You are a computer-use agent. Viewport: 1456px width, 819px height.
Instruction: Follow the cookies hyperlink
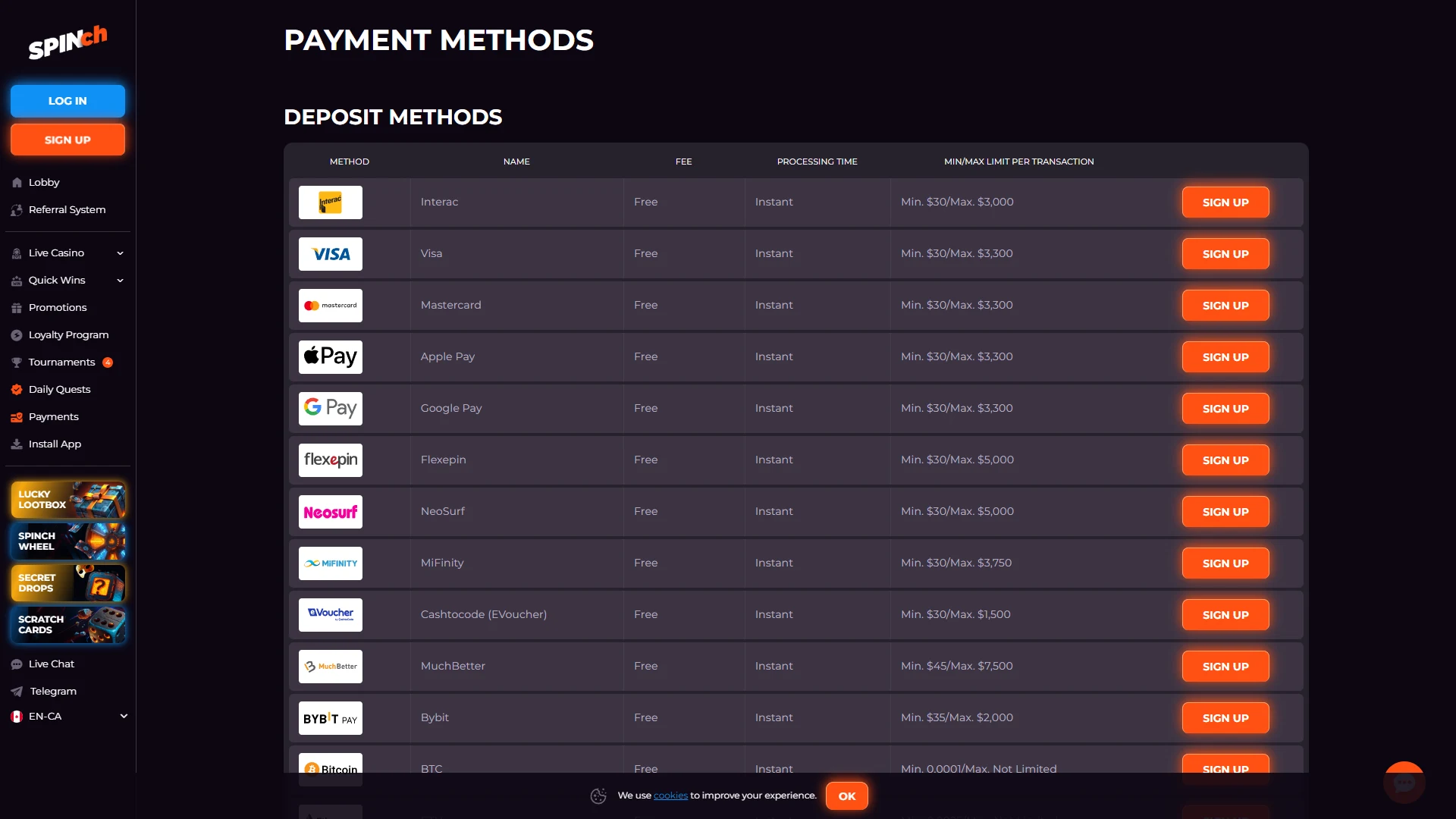coord(670,795)
